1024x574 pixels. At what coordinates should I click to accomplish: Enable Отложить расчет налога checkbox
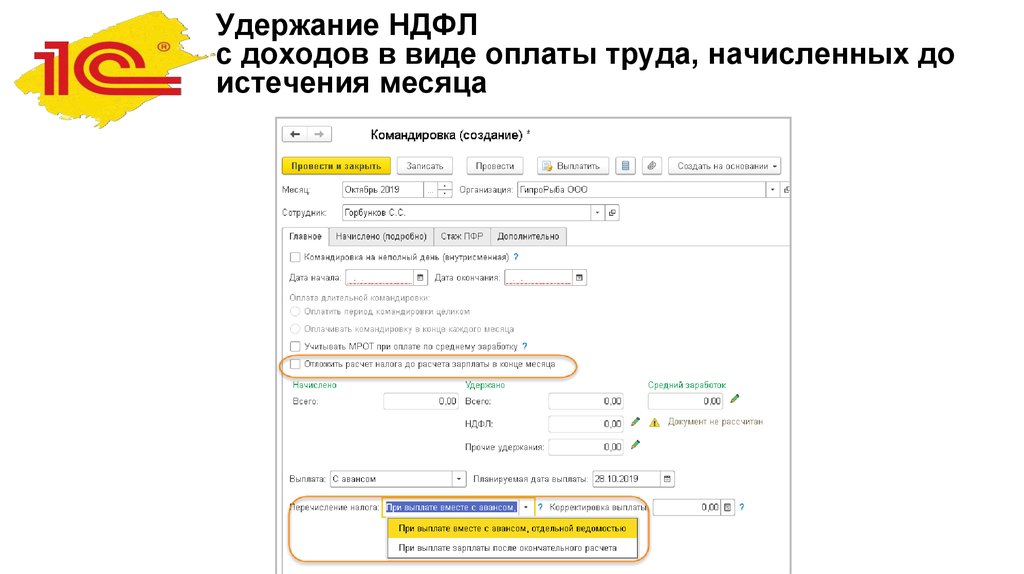pos(295,364)
